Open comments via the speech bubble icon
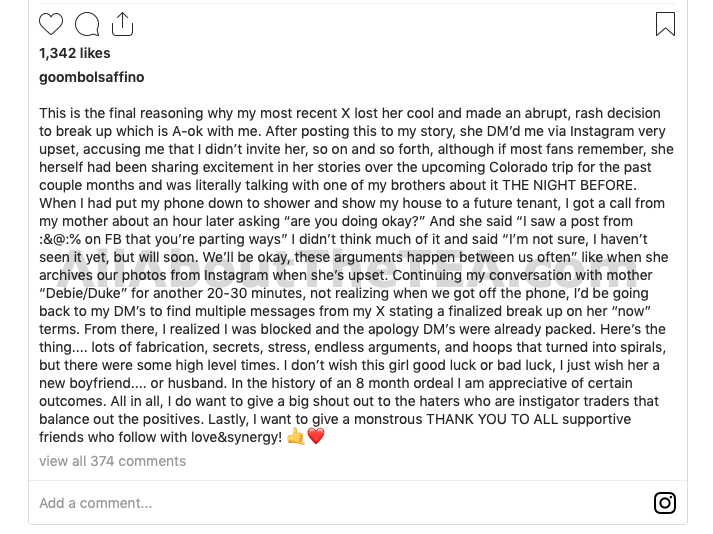 pos(87,24)
